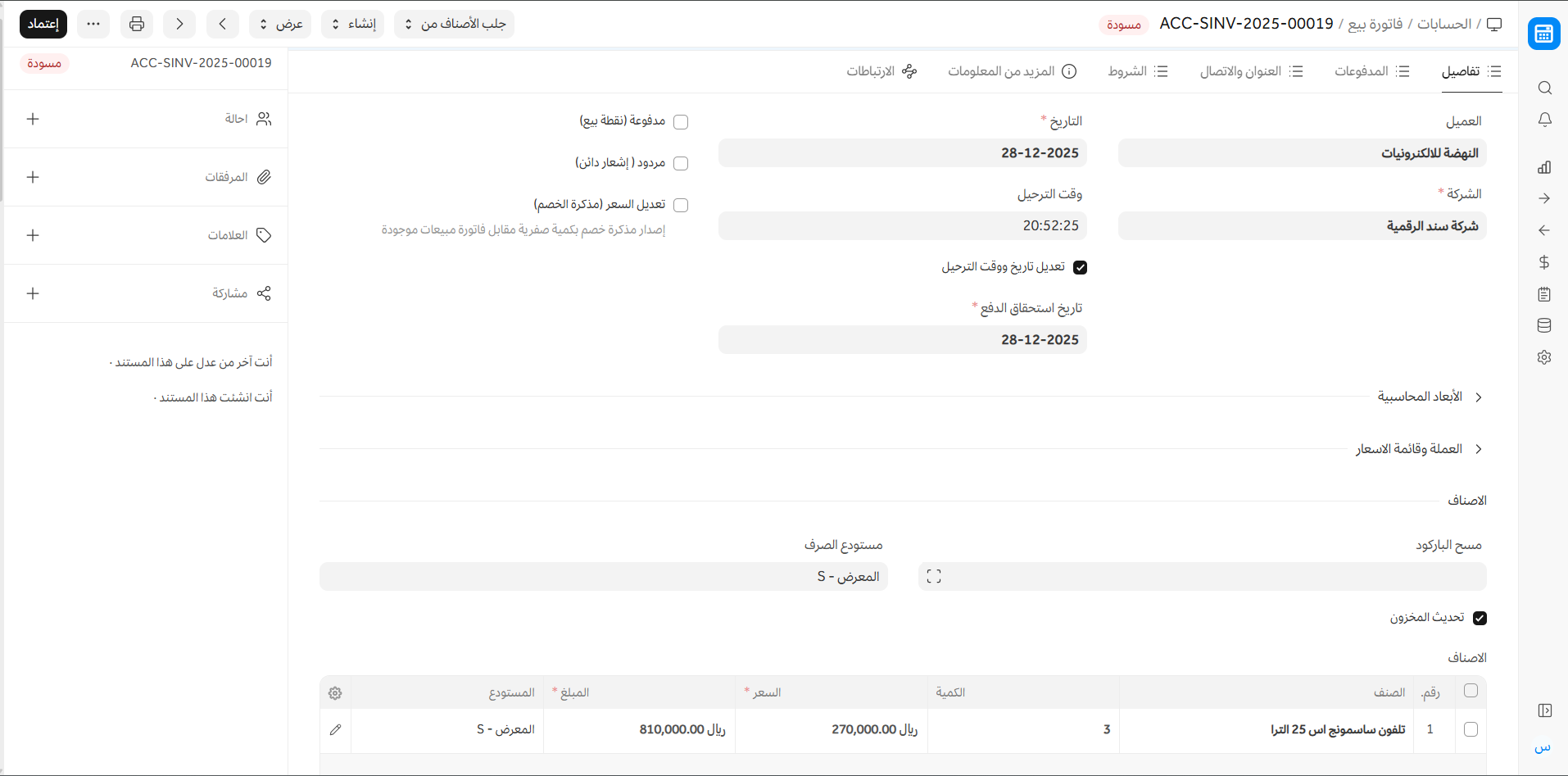Click the pencil edit icon on row 1

(335, 729)
